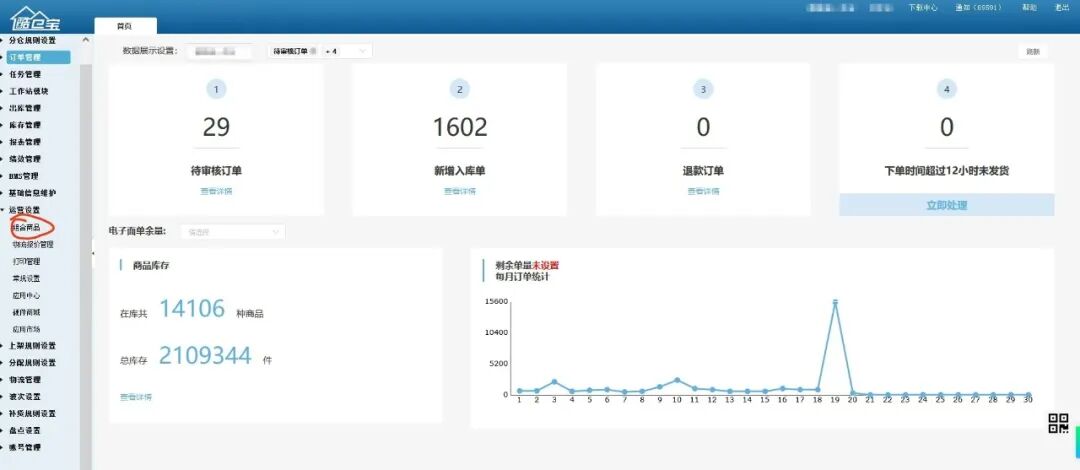This screenshot has width=1080, height=470.
Task: Open the 首页 tab
Action: [125, 26]
